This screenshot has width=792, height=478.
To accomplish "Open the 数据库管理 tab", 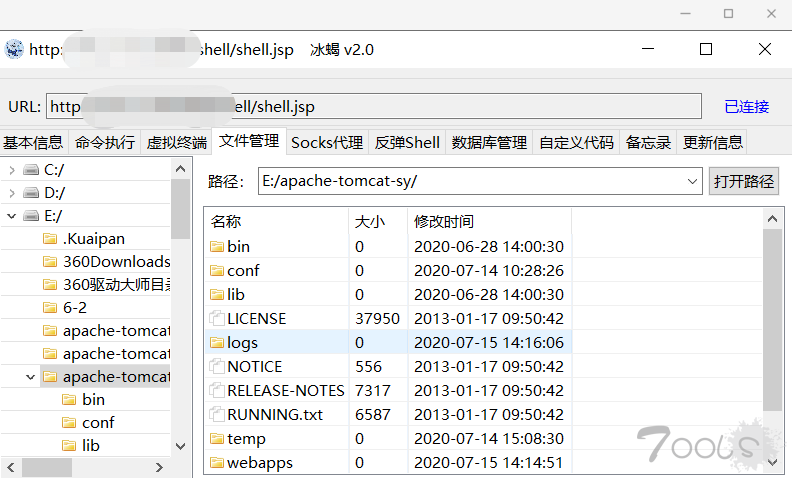I will [x=489, y=142].
